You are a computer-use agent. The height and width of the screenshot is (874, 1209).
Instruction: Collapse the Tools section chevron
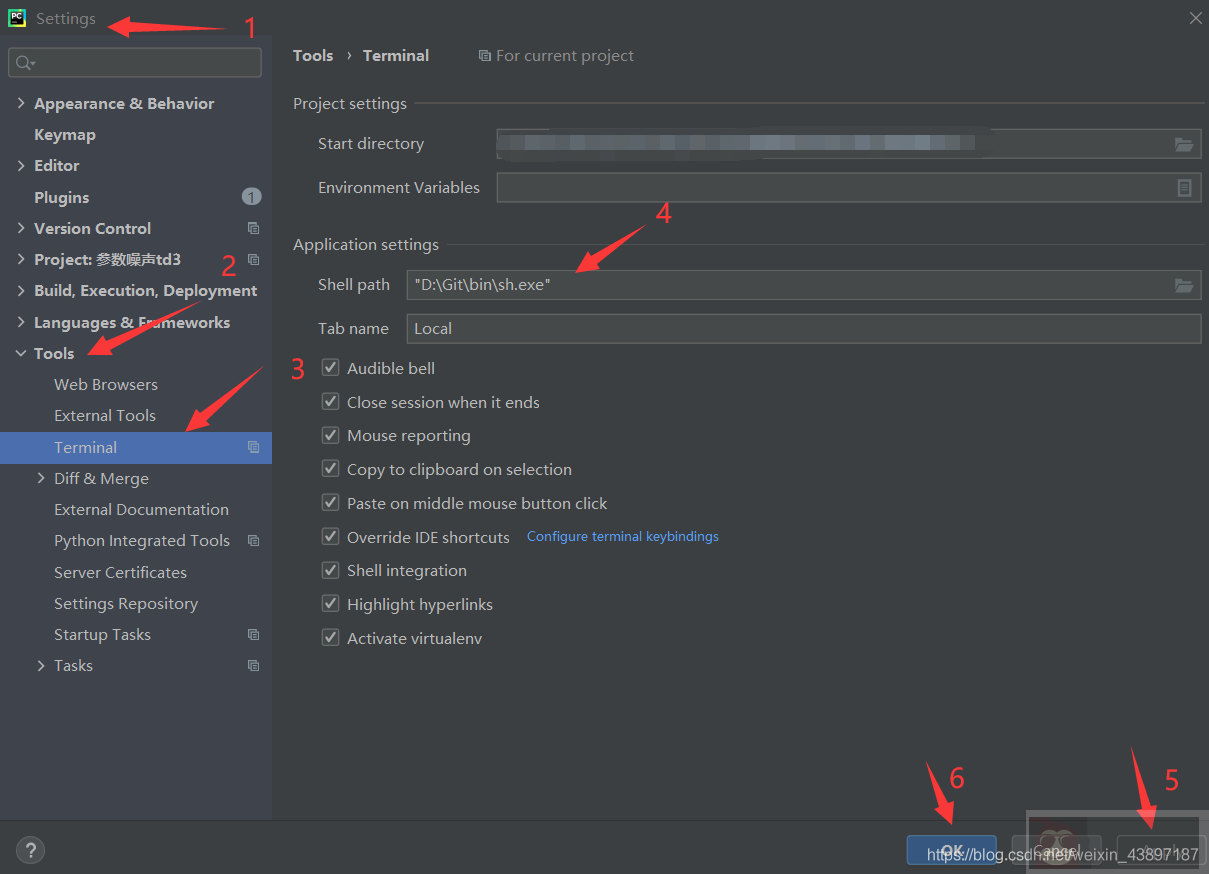click(20, 352)
